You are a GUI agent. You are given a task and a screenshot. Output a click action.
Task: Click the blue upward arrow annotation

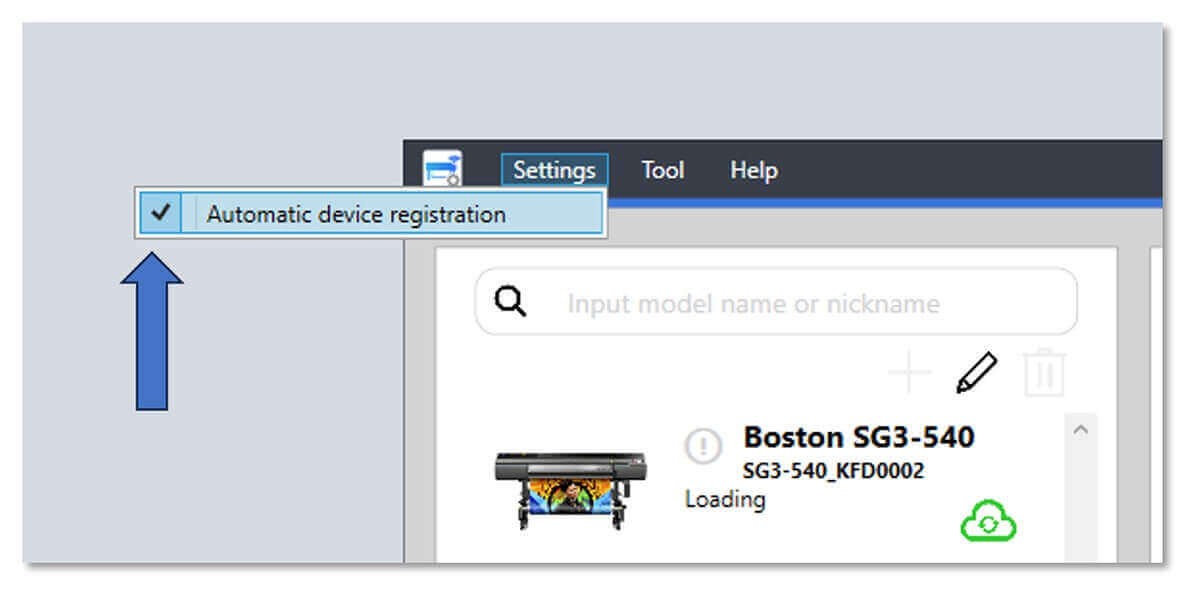pos(152,331)
